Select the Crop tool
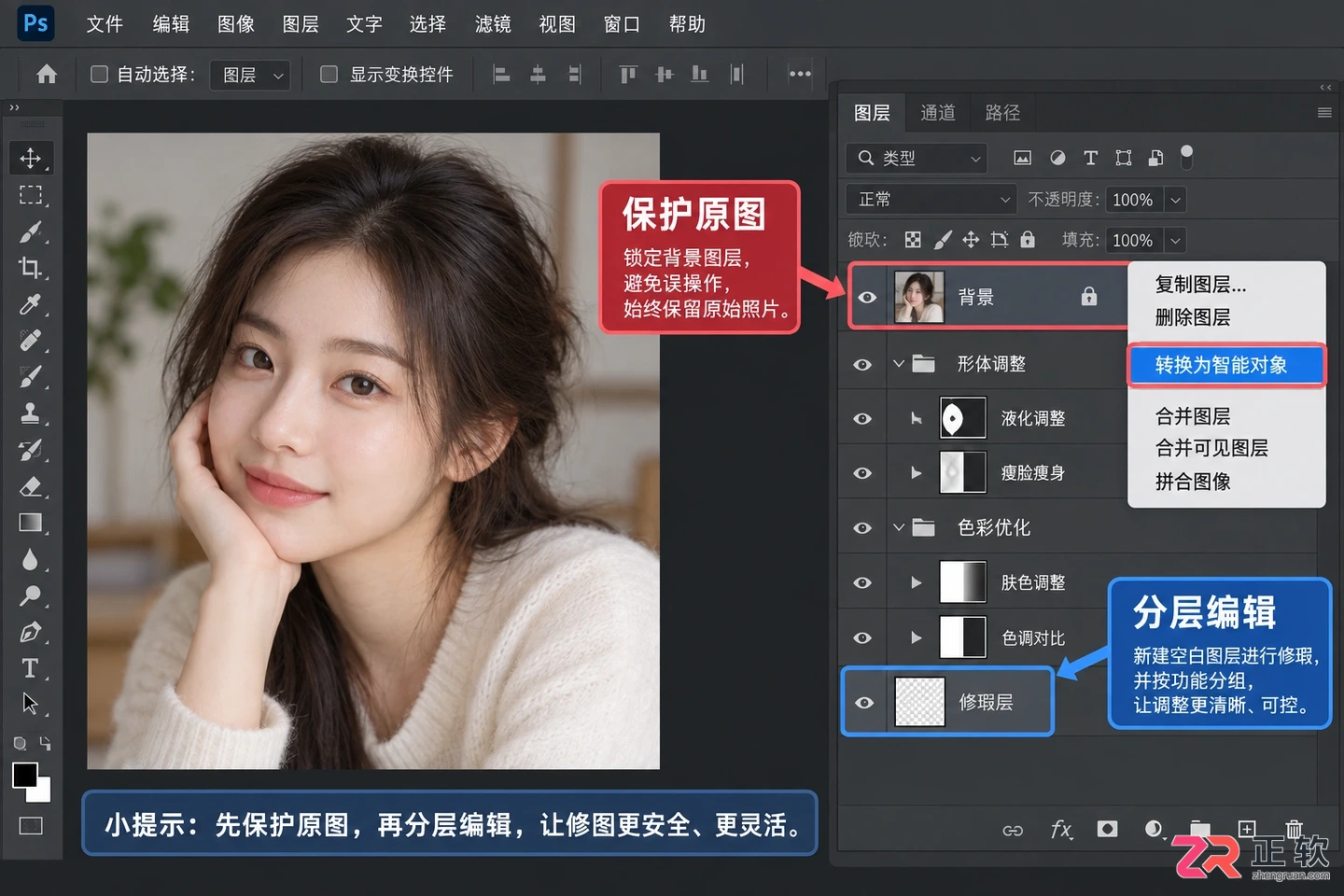 (31, 268)
